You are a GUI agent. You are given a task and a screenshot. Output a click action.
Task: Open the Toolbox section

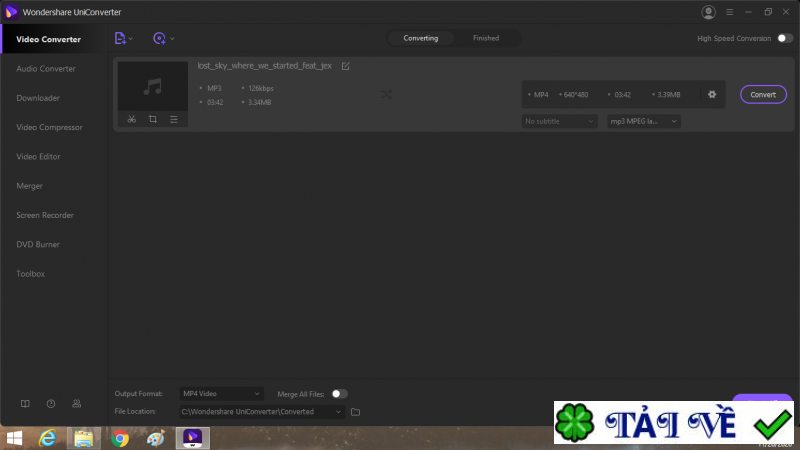click(x=31, y=274)
